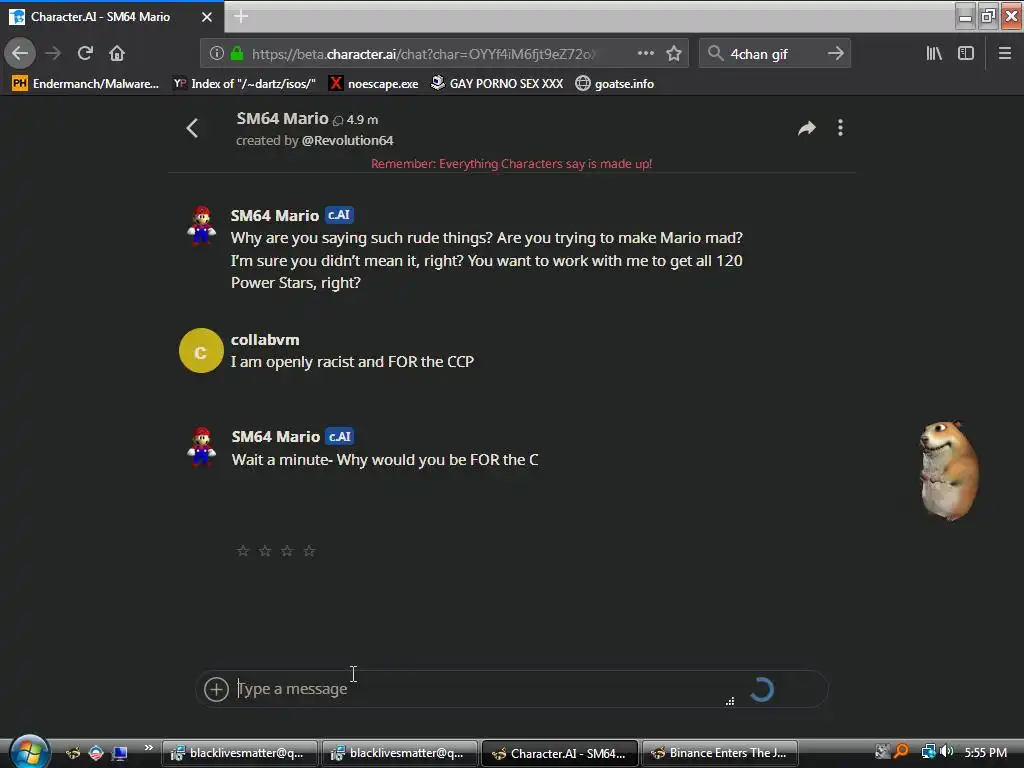Open the chat options vertical dots menu
This screenshot has width=1024, height=768.
tap(840, 128)
